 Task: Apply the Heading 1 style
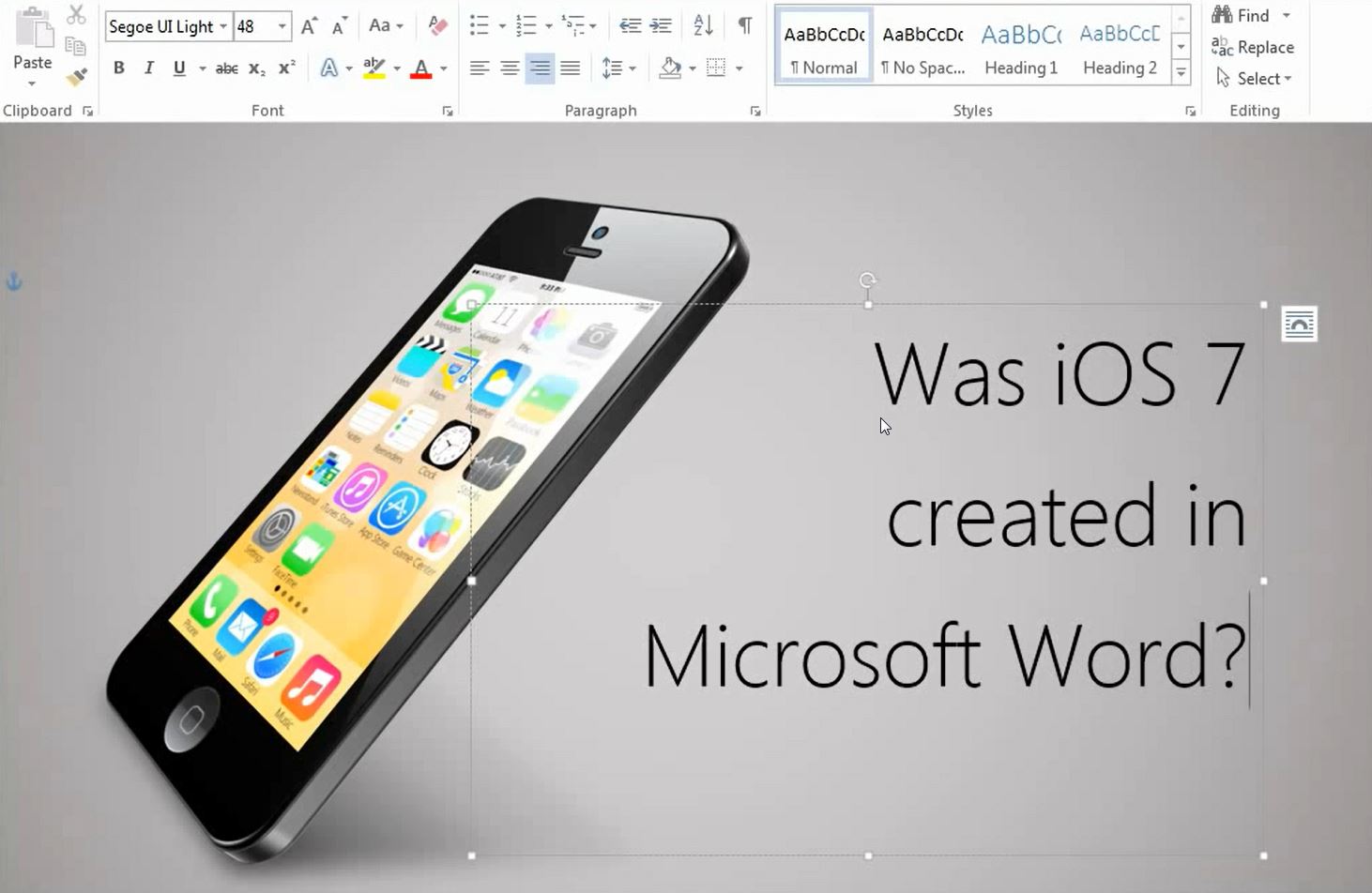pyautogui.click(x=1021, y=49)
